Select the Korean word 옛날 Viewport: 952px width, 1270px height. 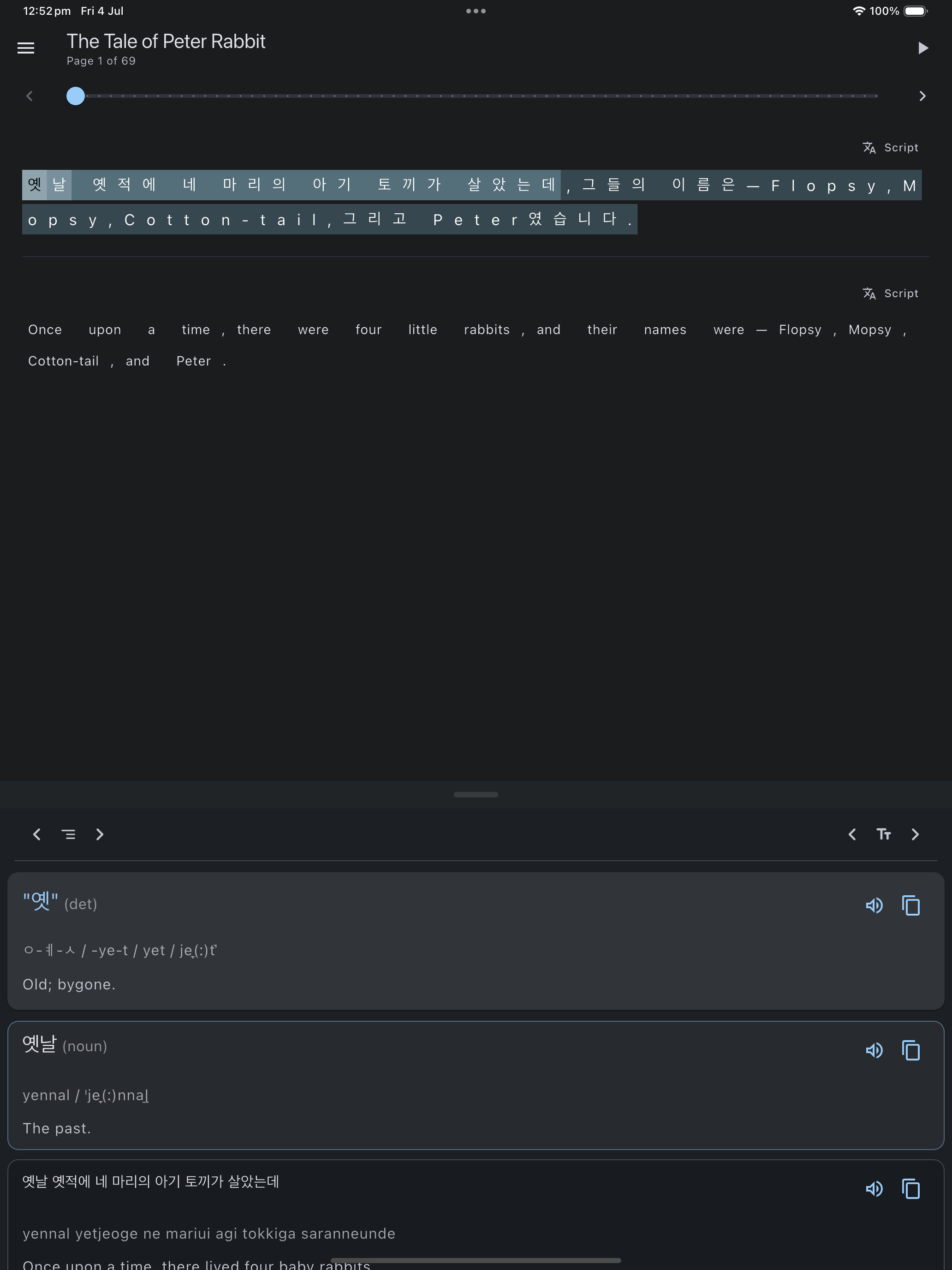[x=47, y=185]
